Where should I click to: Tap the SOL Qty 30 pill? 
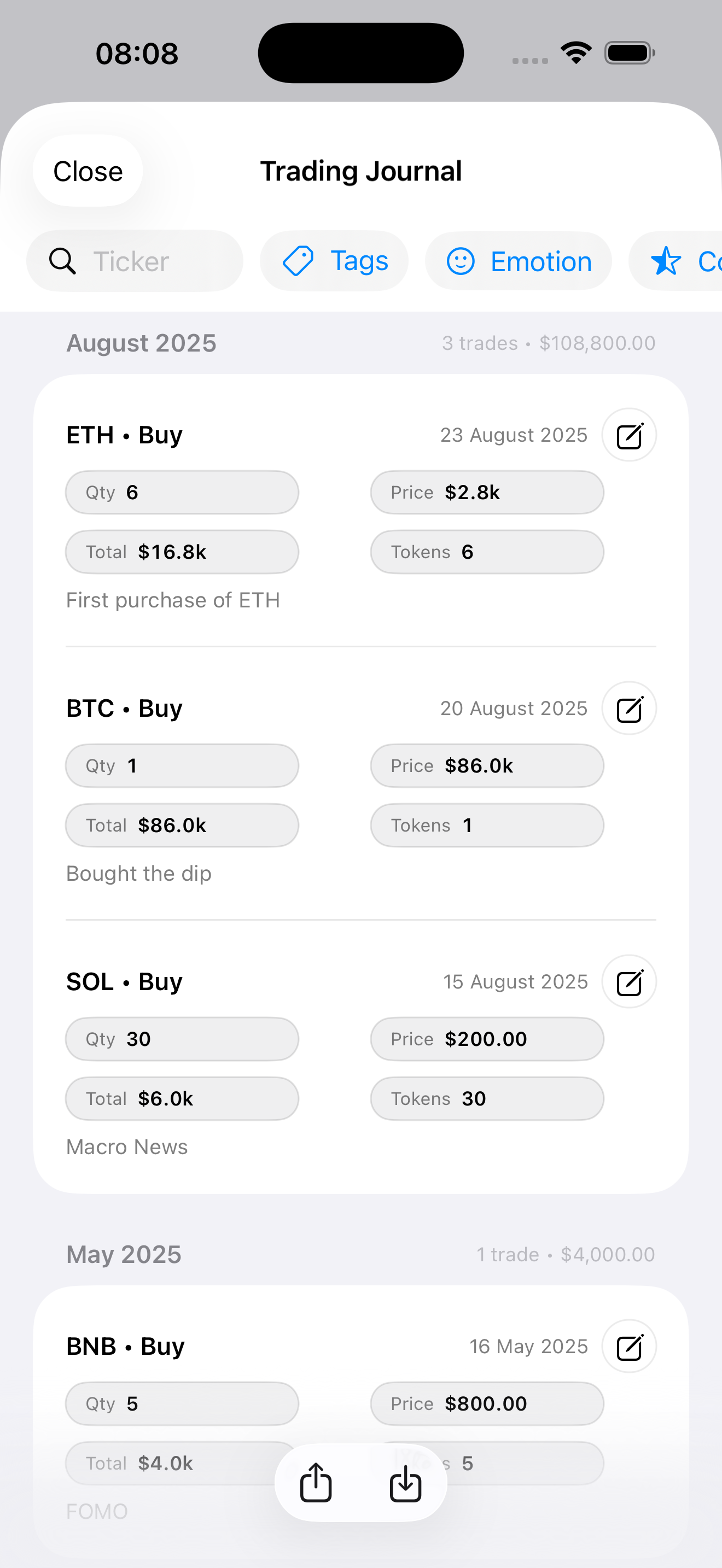pos(182,1039)
